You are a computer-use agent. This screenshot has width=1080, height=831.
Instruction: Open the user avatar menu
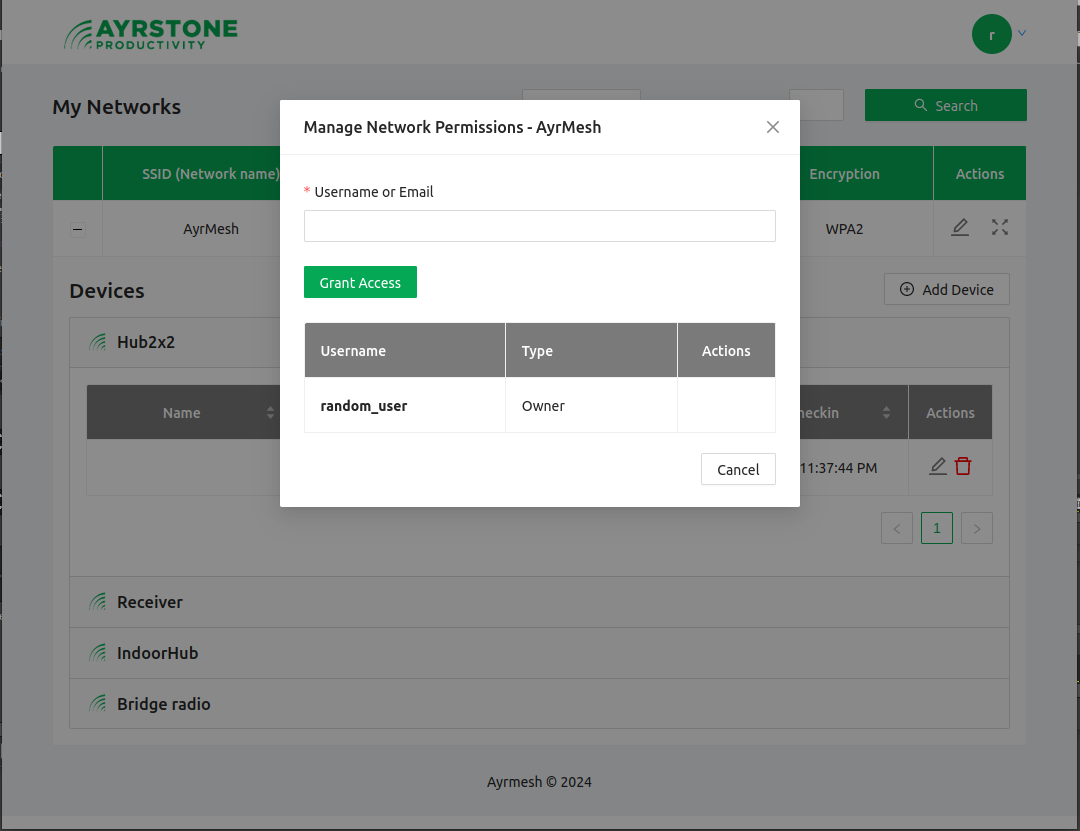click(x=991, y=34)
